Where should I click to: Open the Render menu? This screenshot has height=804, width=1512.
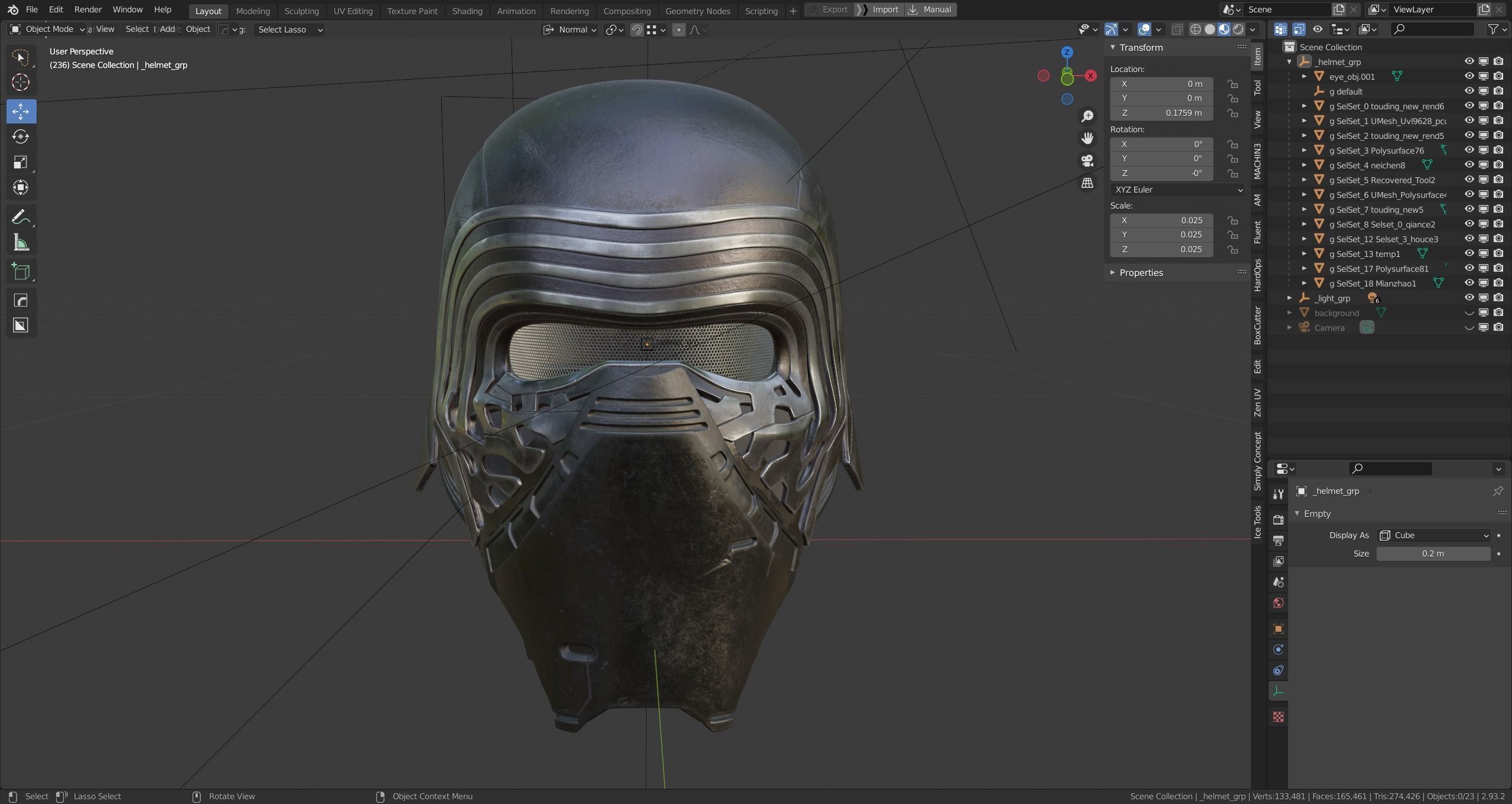click(88, 9)
